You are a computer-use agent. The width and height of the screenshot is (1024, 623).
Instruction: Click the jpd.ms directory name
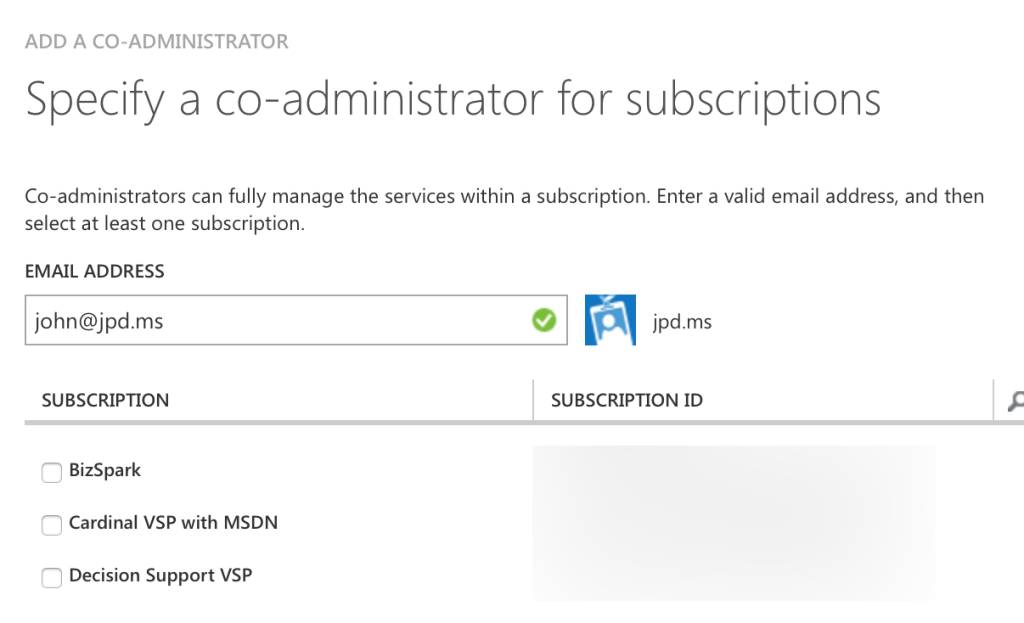click(682, 321)
